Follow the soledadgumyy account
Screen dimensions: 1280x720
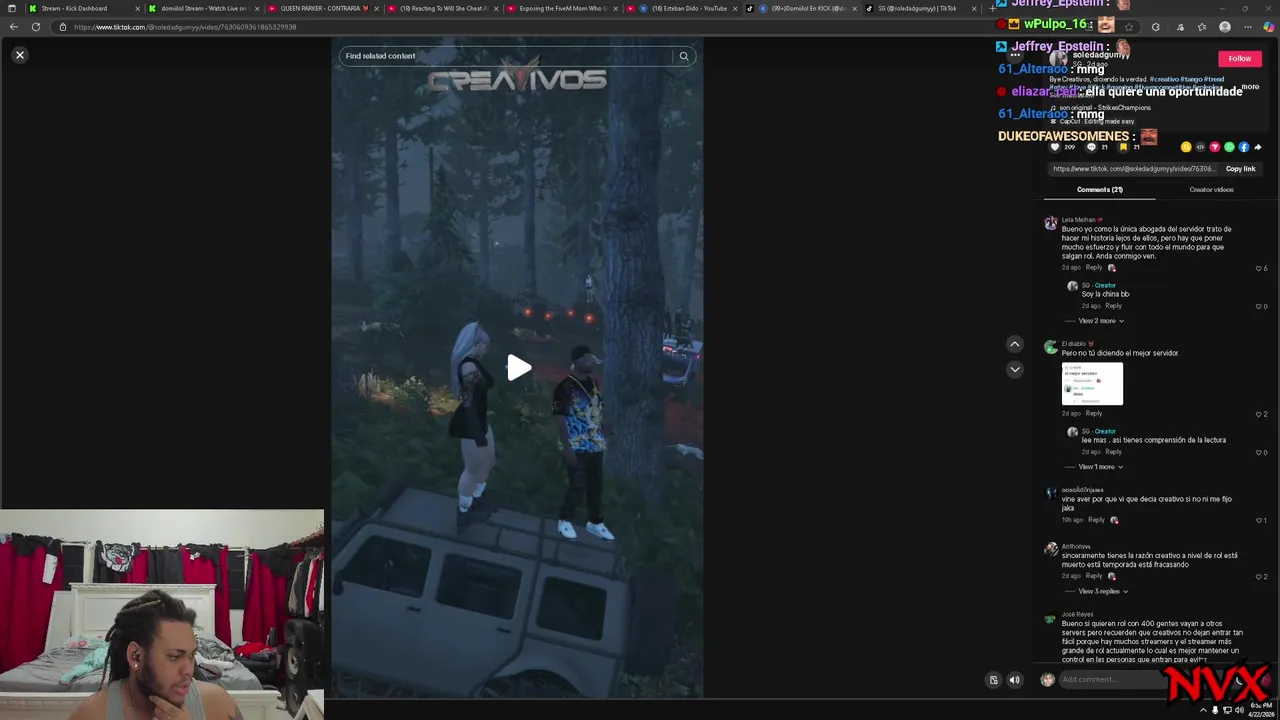[1240, 59]
